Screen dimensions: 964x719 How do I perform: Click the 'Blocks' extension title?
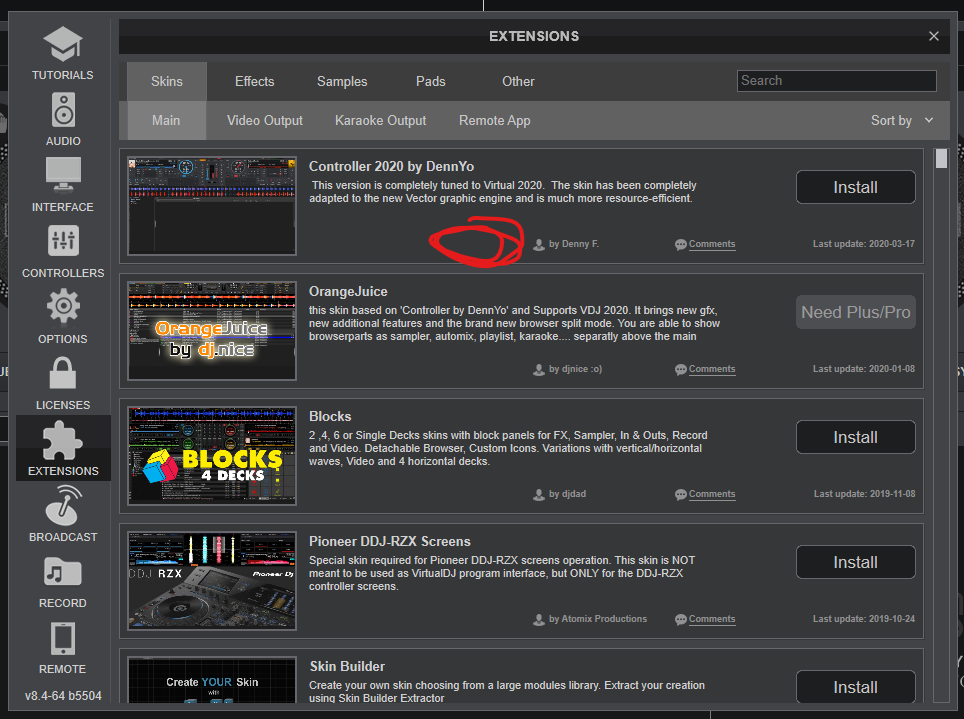pos(330,416)
